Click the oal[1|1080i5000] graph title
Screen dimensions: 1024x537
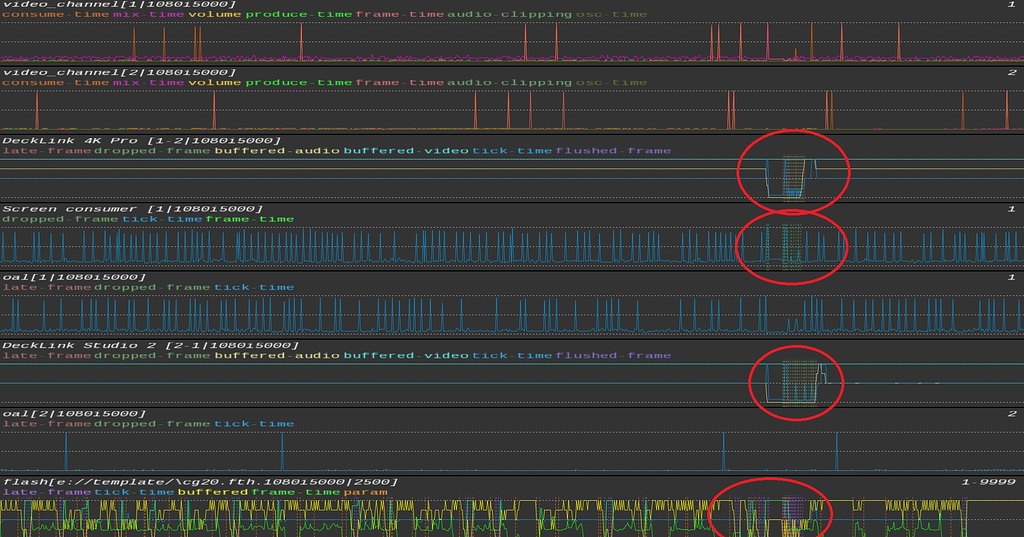pos(75,277)
